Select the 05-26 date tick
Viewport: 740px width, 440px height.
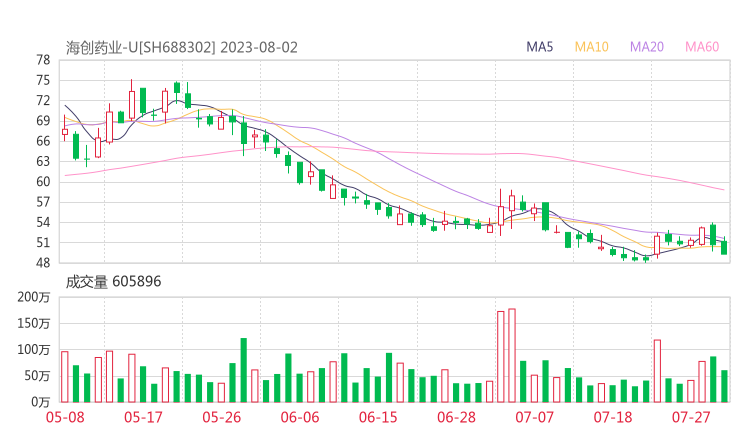point(222,417)
